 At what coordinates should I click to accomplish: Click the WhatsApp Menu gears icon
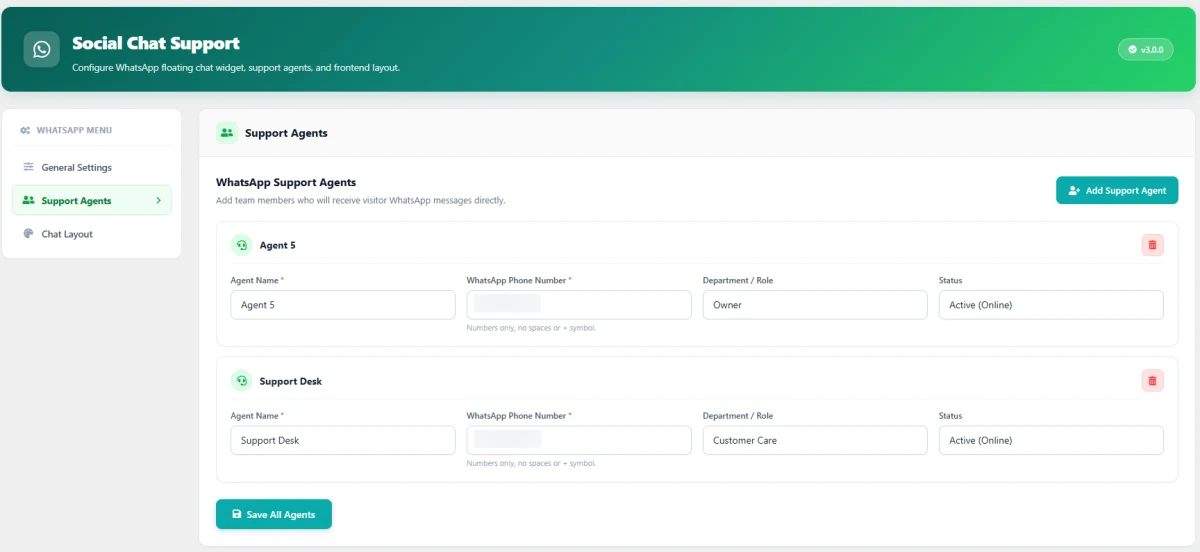(x=26, y=131)
